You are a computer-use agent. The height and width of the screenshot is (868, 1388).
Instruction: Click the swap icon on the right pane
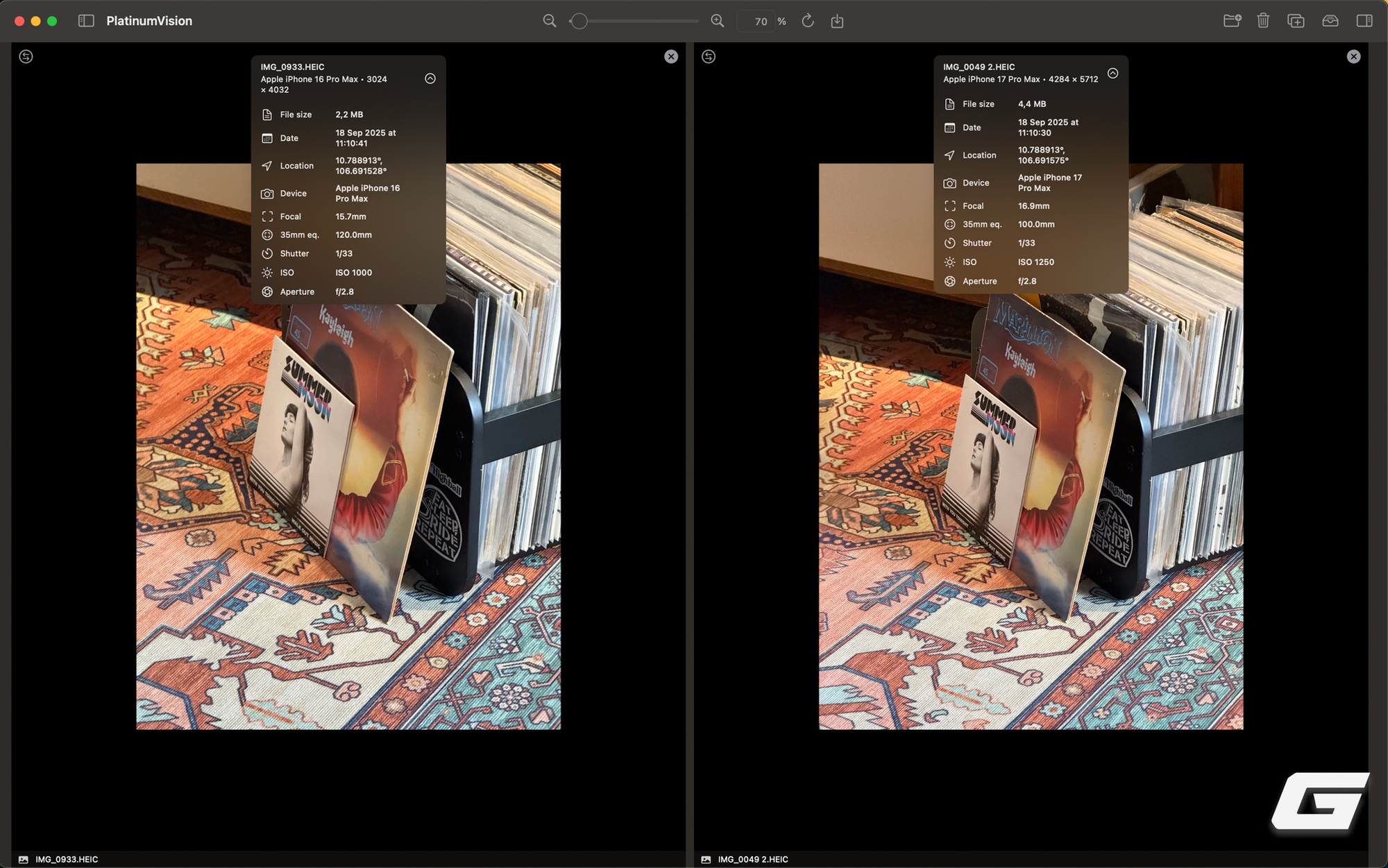[x=708, y=56]
